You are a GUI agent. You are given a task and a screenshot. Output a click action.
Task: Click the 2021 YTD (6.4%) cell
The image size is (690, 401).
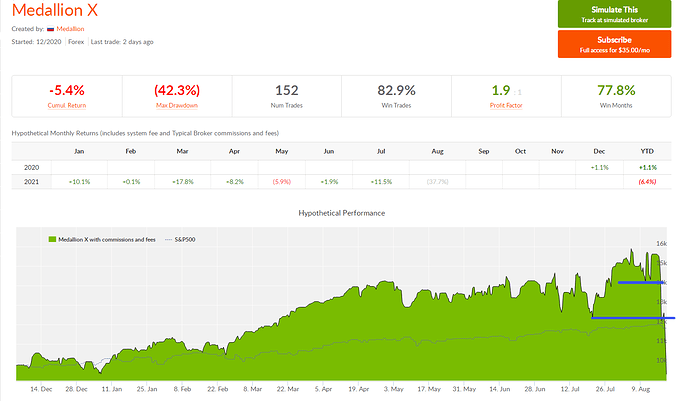(647, 181)
